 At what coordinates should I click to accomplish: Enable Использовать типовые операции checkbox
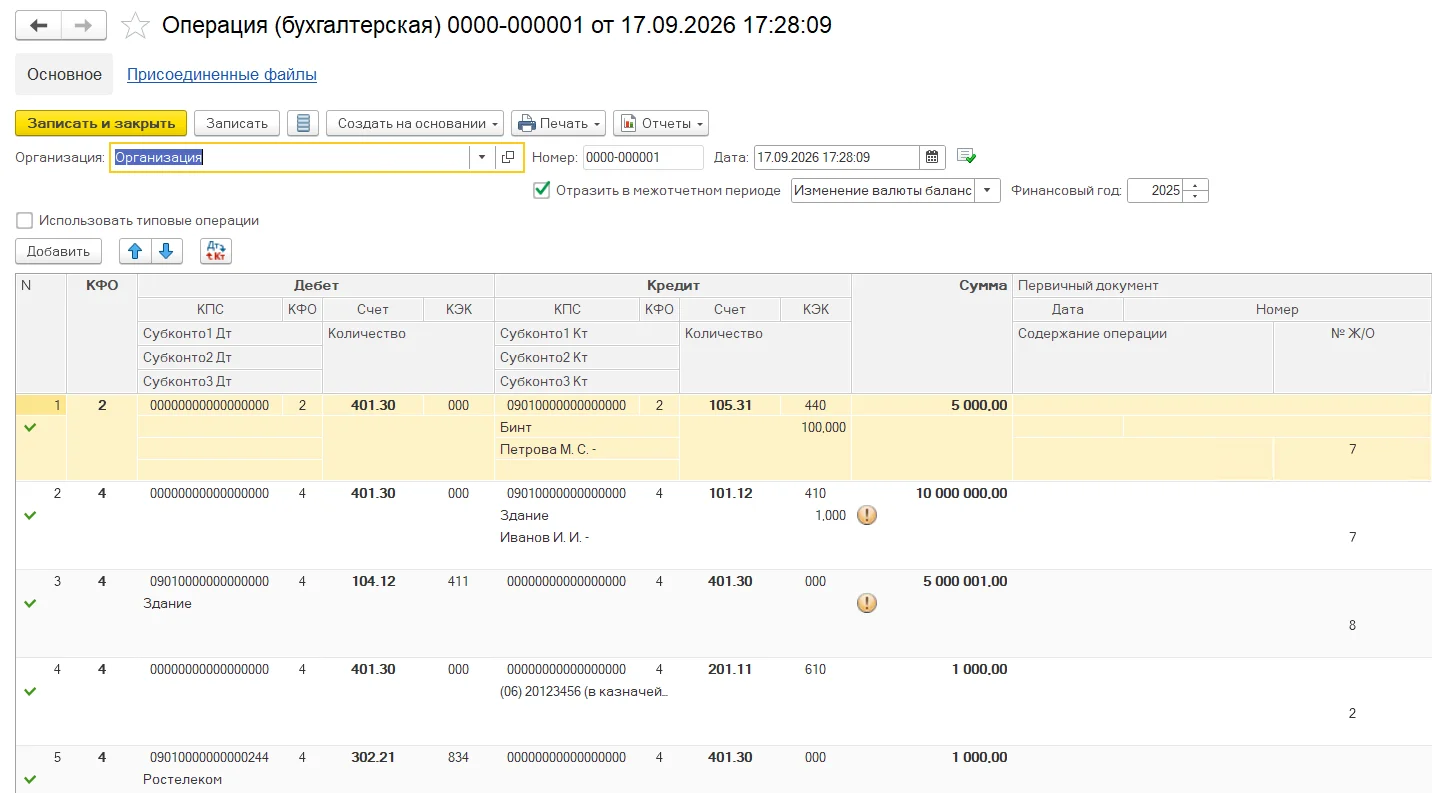pos(25,220)
